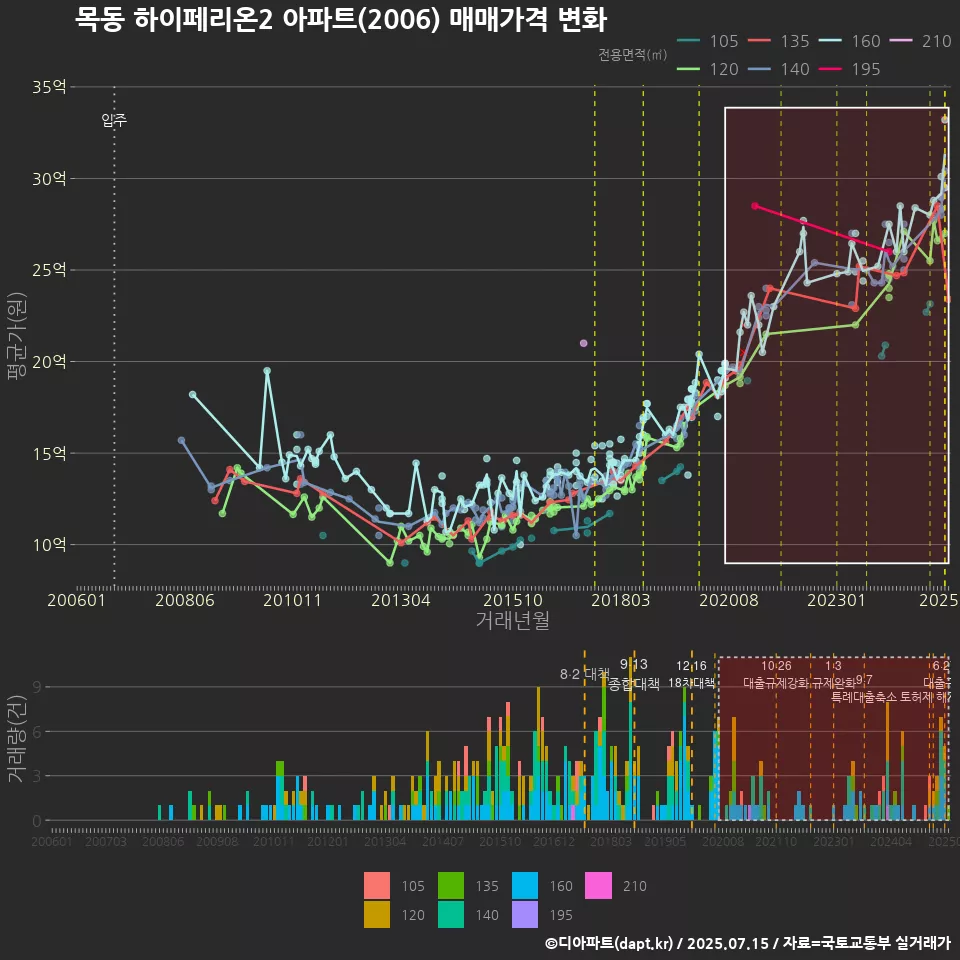
Task: Click the pink 210 swatch in bar legend
Action: point(598,885)
